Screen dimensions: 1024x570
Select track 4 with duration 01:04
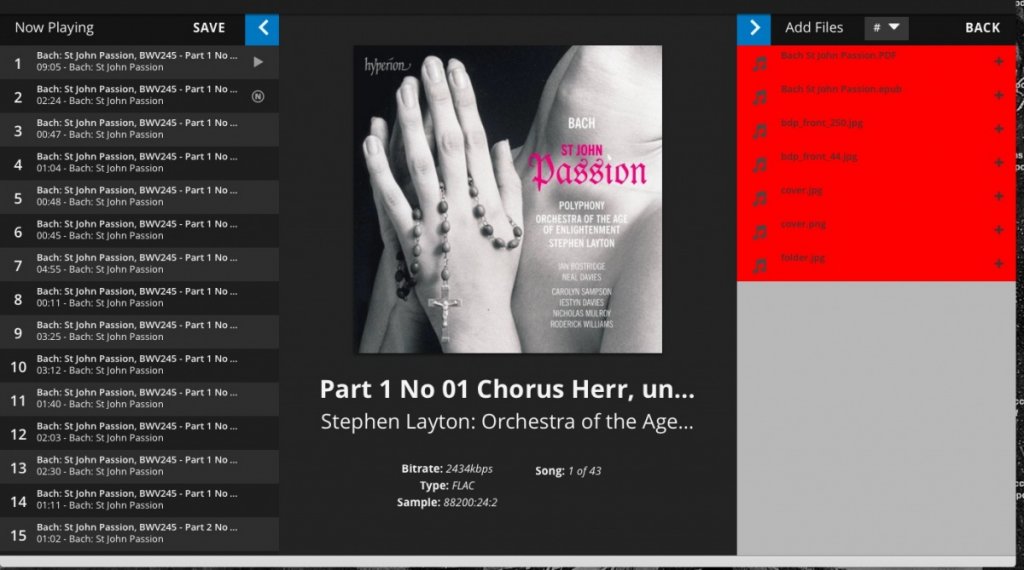(139, 163)
